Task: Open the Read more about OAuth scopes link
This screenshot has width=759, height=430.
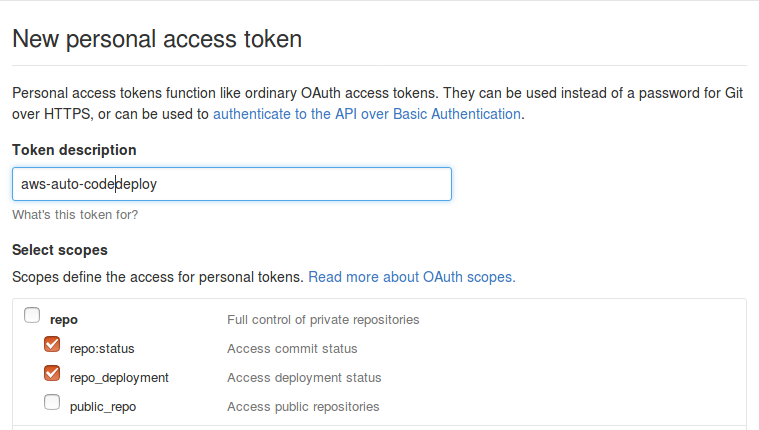Action: point(412,277)
